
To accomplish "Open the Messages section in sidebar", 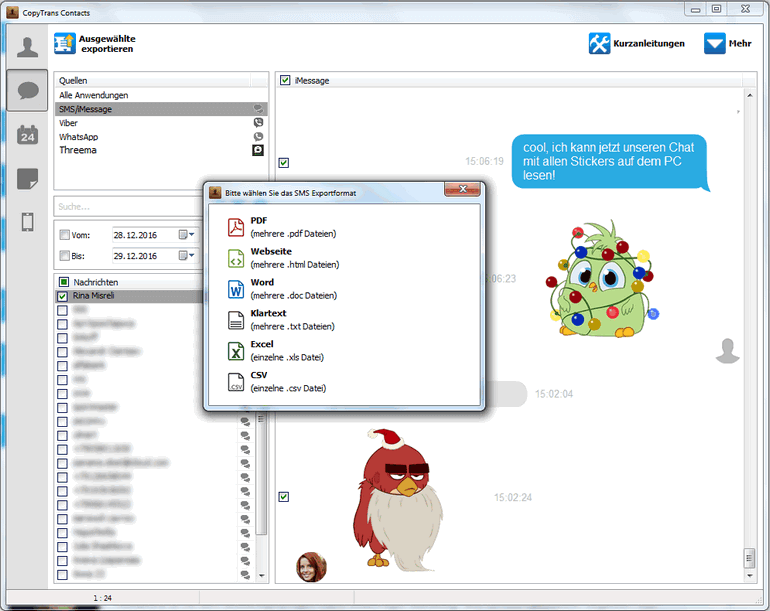I will (x=28, y=90).
